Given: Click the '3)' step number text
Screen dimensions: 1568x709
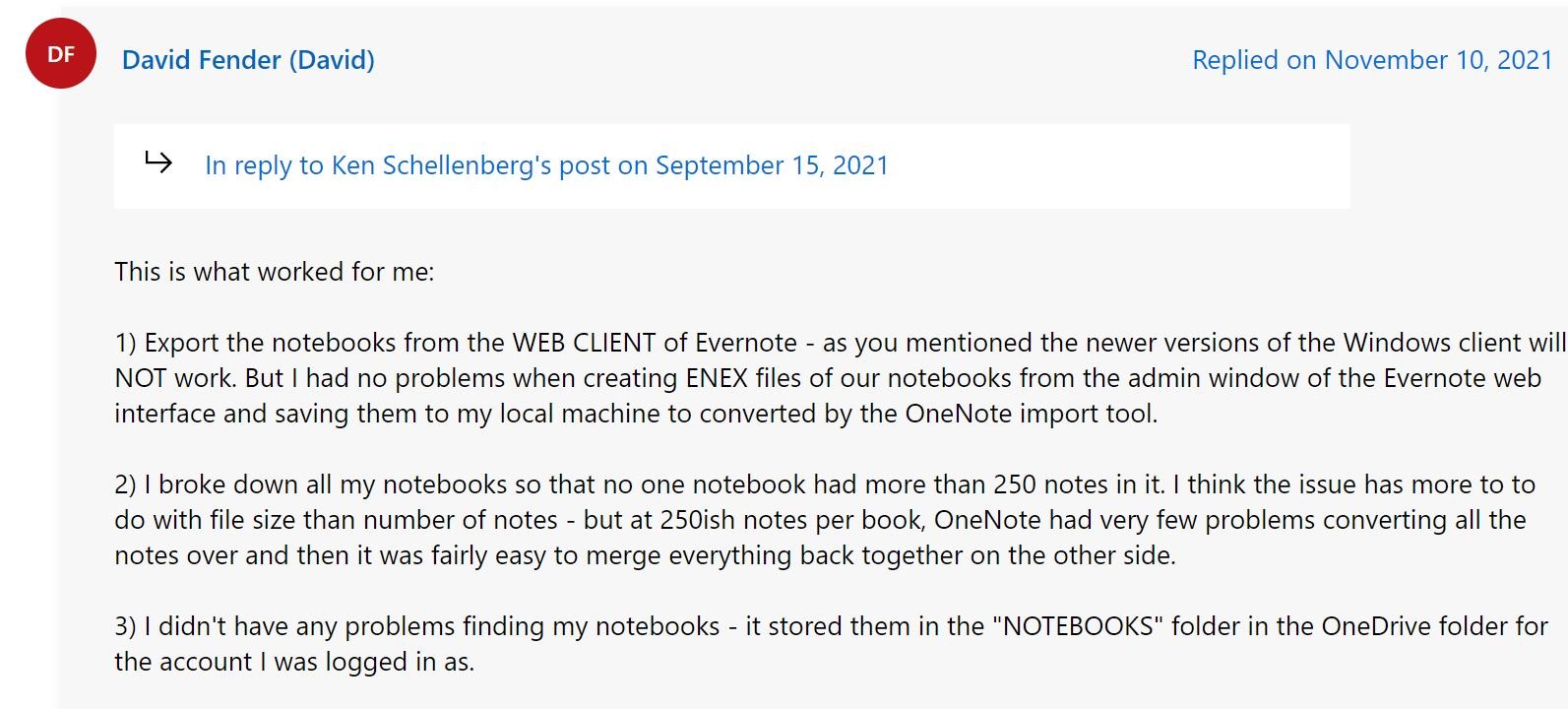Looking at the screenshot, I should (125, 626).
